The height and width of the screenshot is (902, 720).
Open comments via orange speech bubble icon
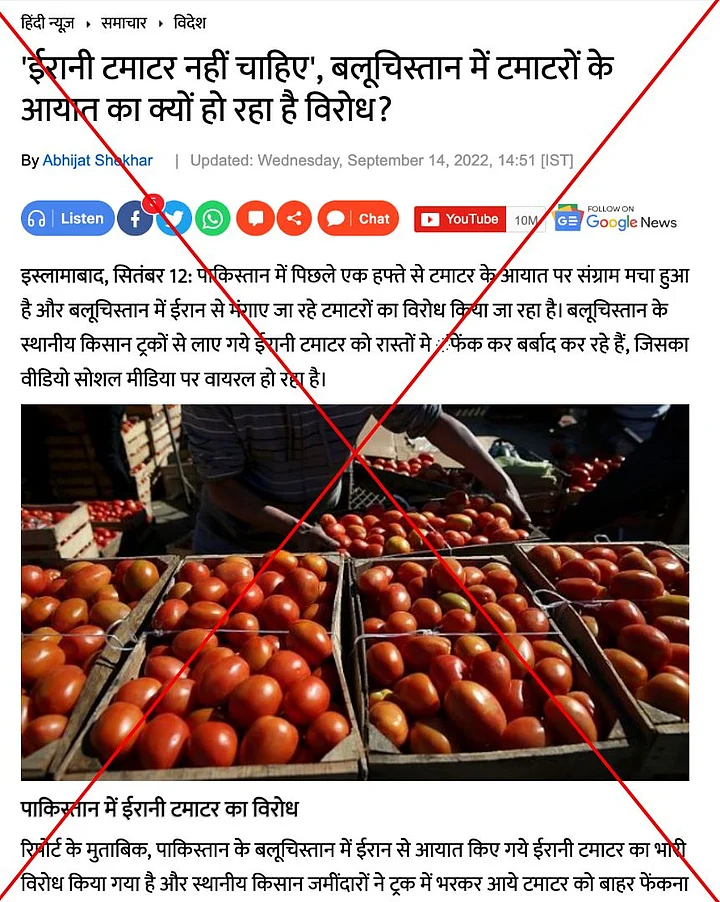[255, 219]
